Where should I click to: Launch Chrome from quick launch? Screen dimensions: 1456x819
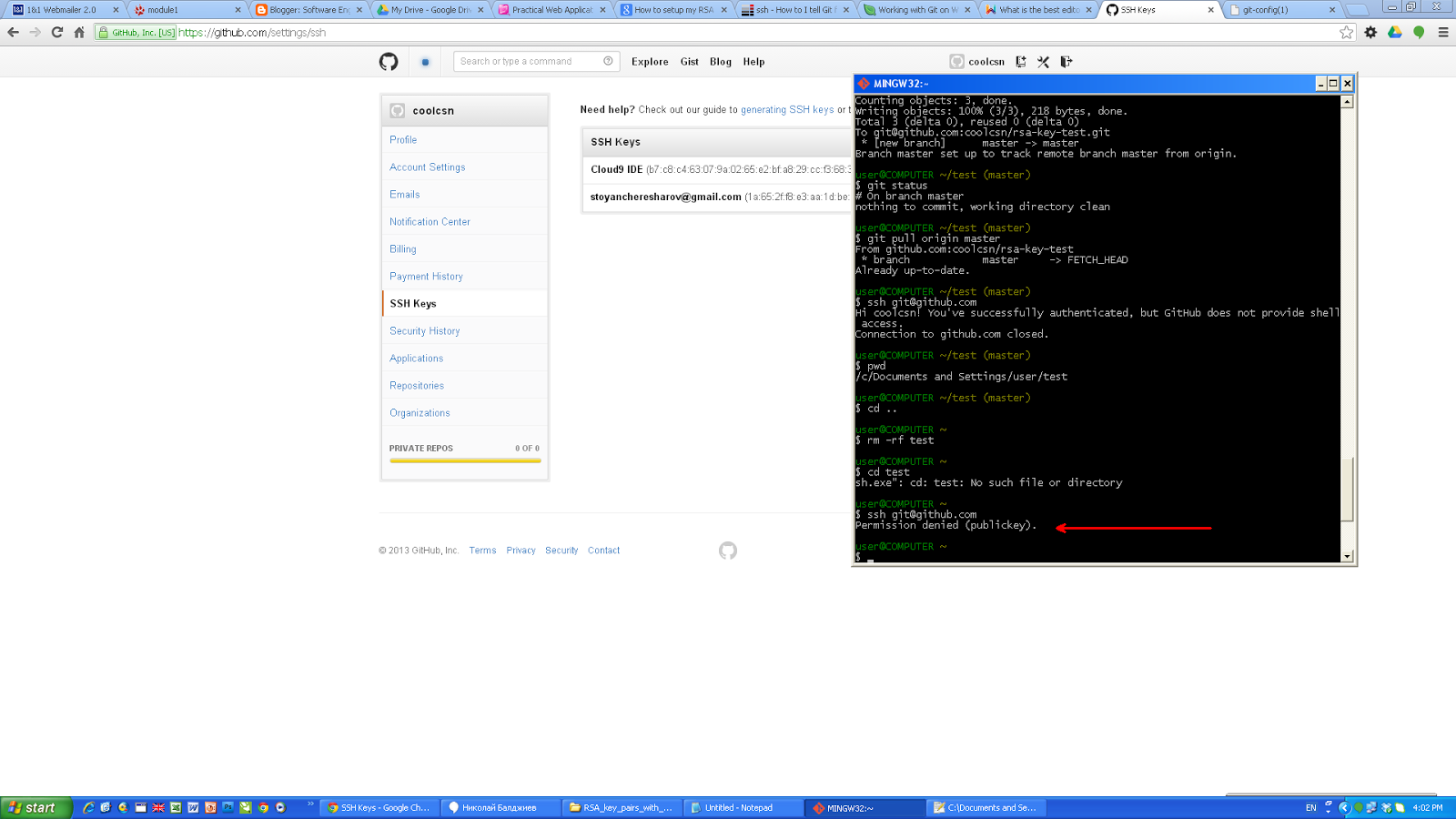click(263, 807)
